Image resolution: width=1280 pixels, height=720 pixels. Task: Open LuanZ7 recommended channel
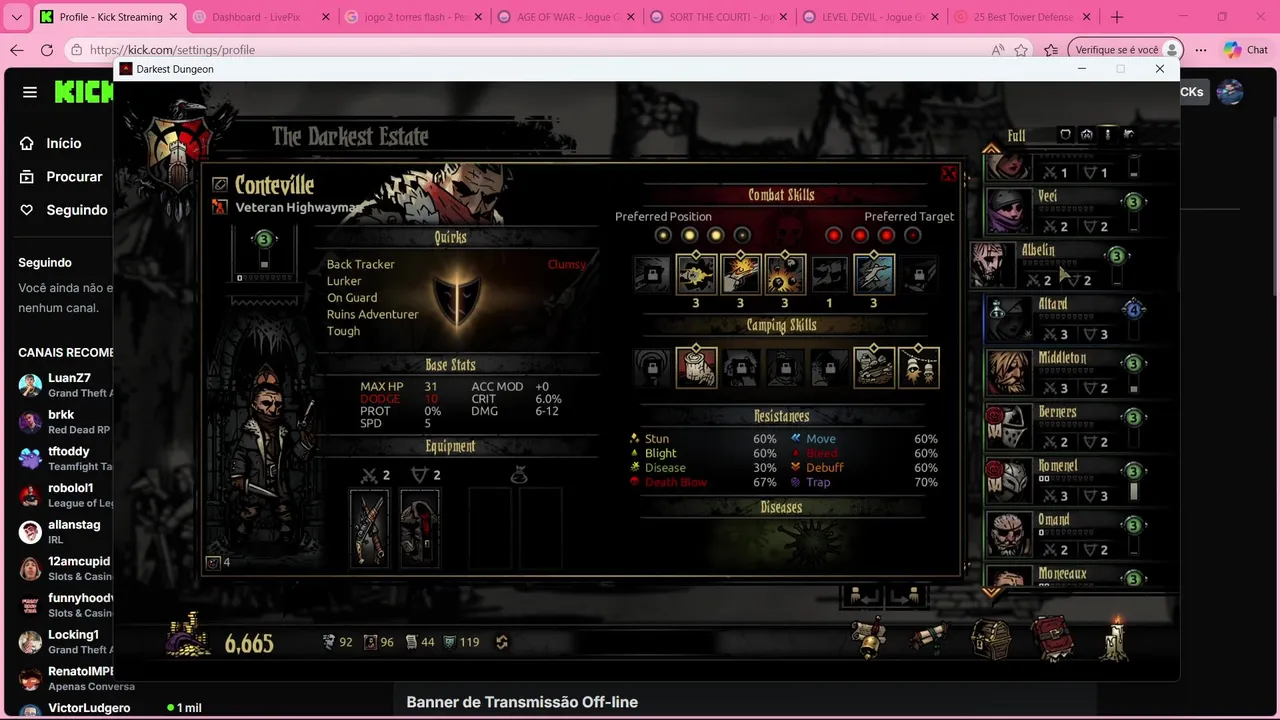tap(66, 385)
